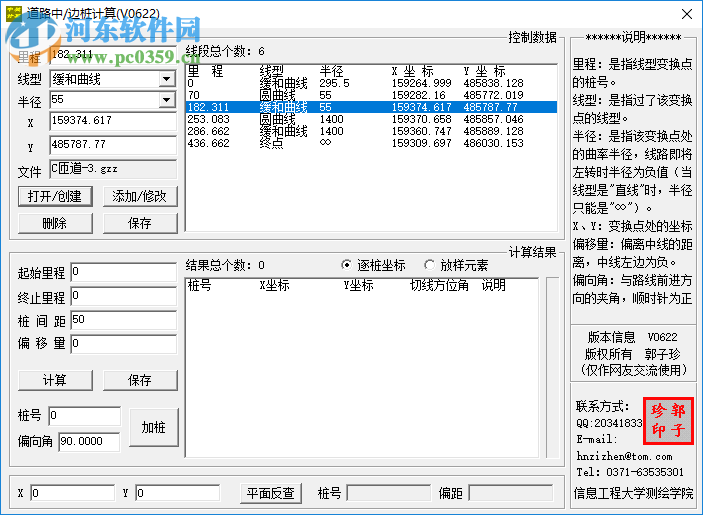Select the row with 里程 286.662

(371, 131)
